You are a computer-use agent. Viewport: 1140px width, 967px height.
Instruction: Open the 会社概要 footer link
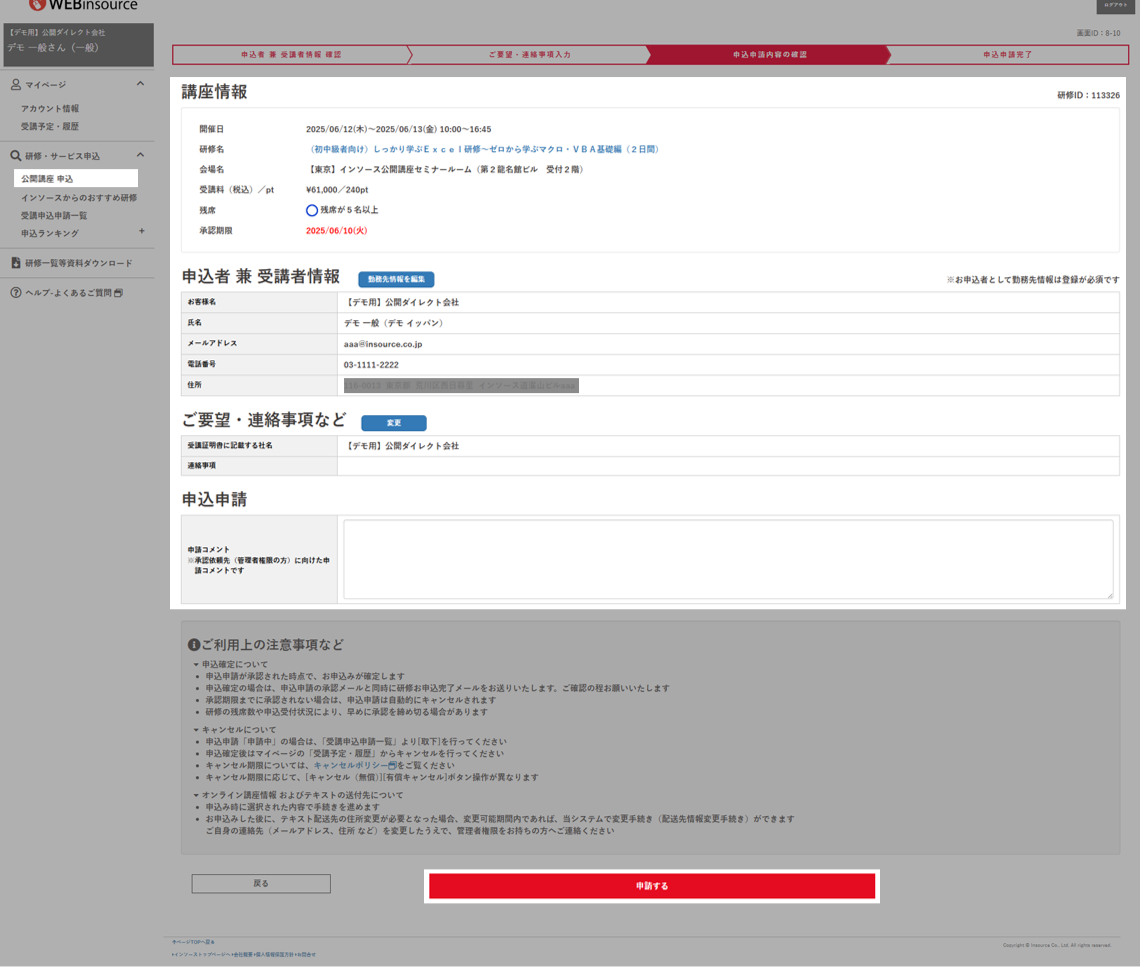point(242,955)
